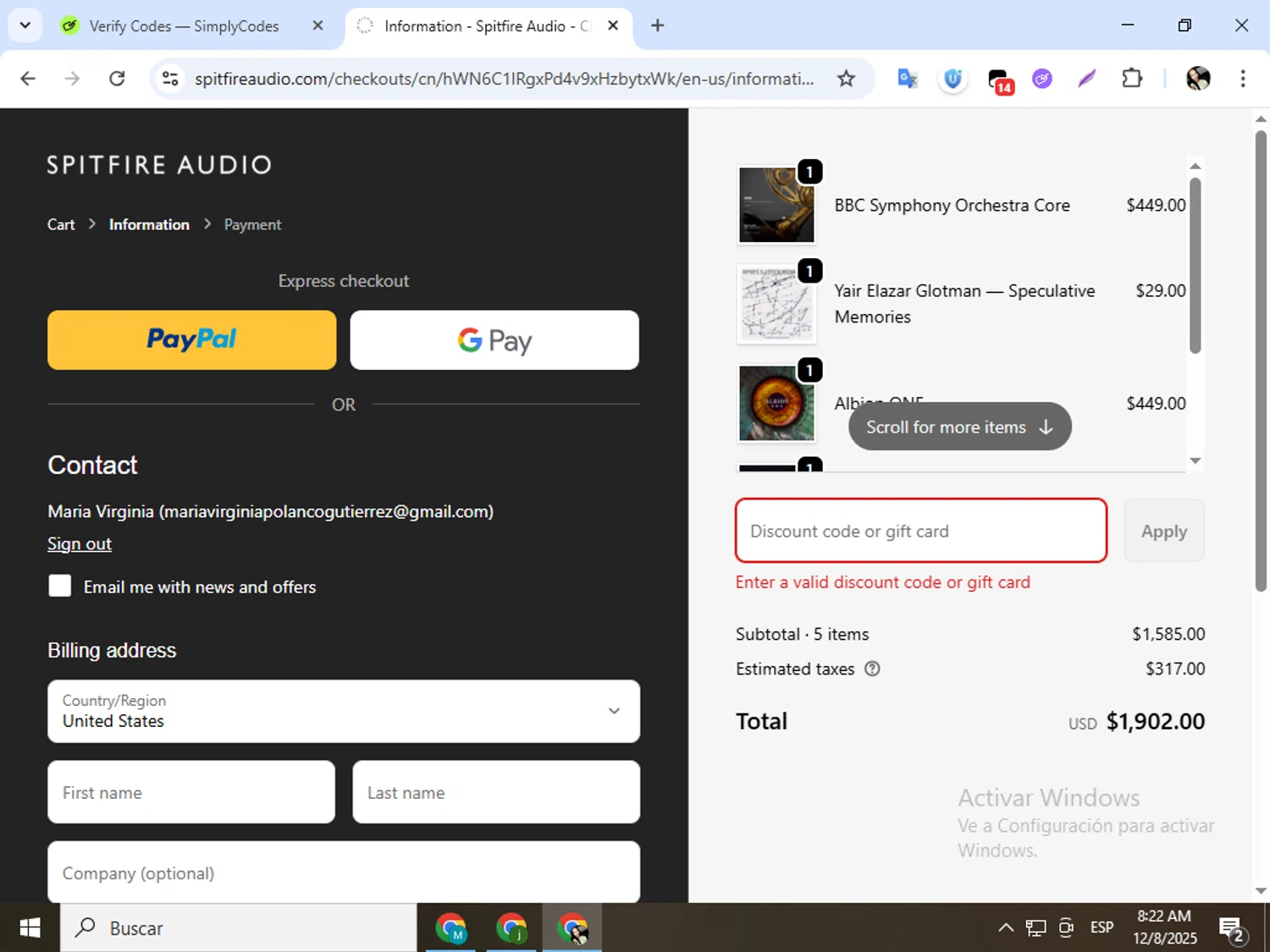Viewport: 1270px width, 952px height.
Task: Click the purple feather extension icon
Action: (1086, 79)
